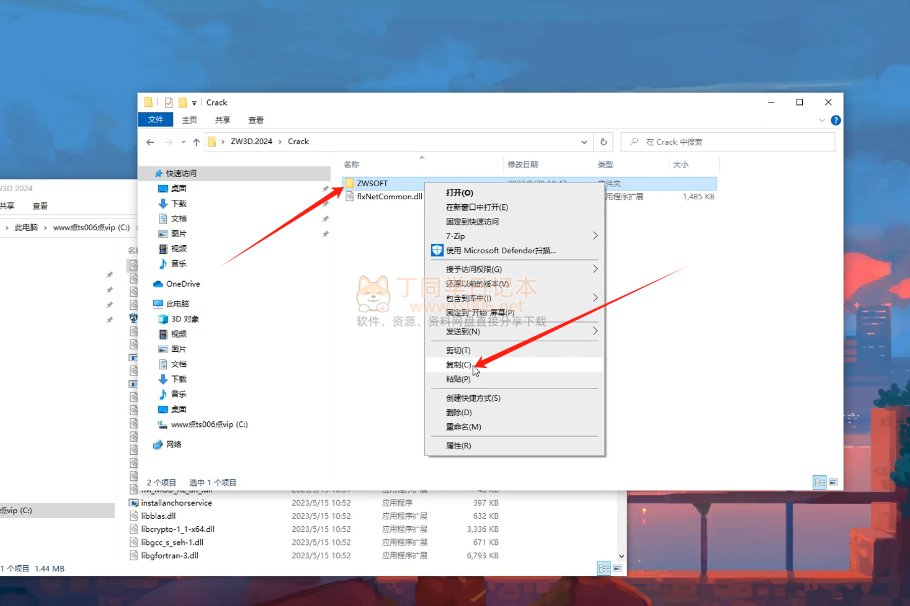Click the properties icon in the quick access toolbar

coord(169,102)
